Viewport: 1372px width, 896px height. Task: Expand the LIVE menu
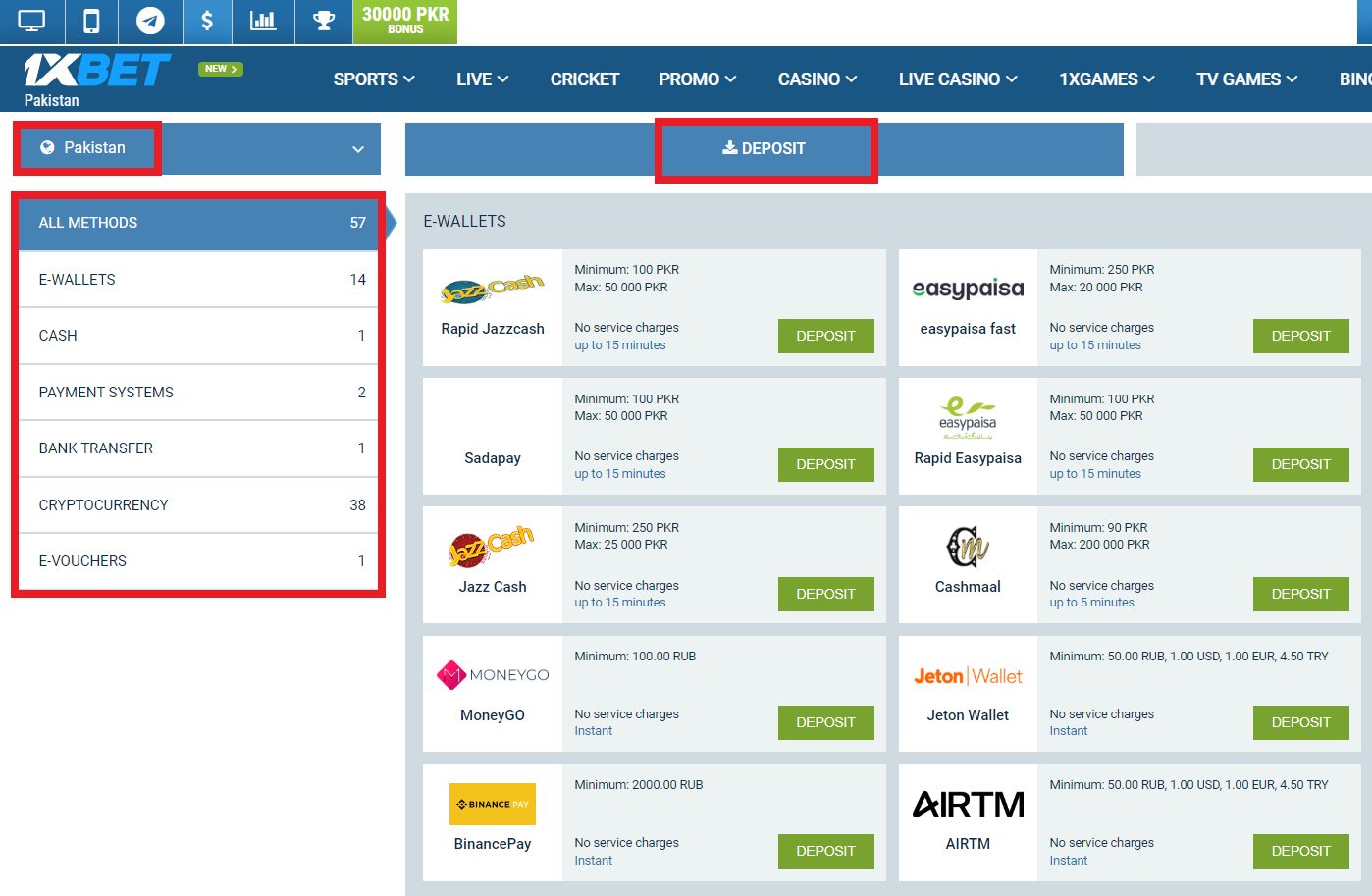tap(482, 79)
